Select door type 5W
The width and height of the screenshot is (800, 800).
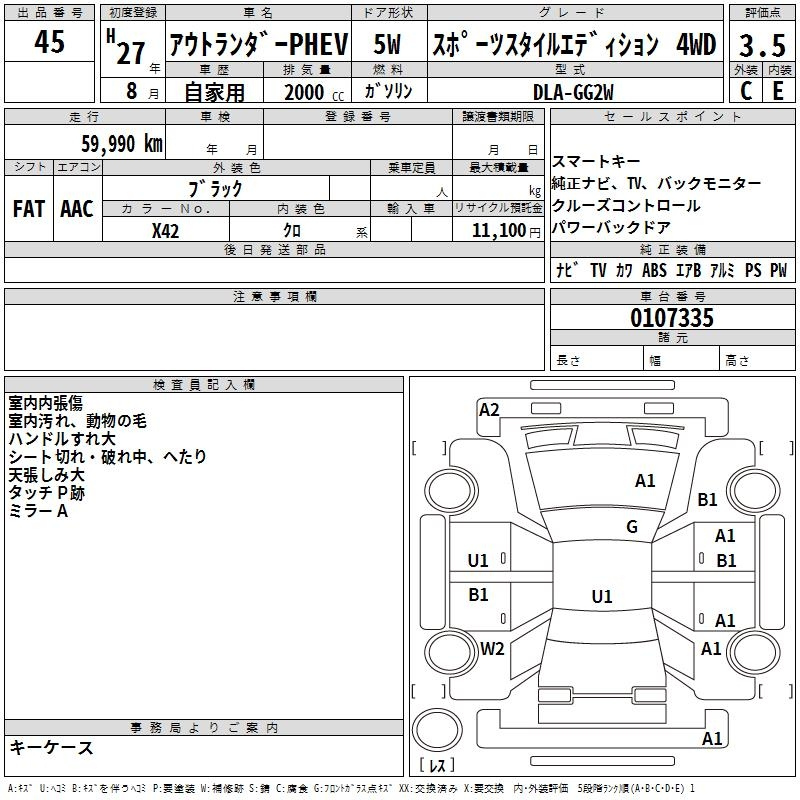click(387, 44)
